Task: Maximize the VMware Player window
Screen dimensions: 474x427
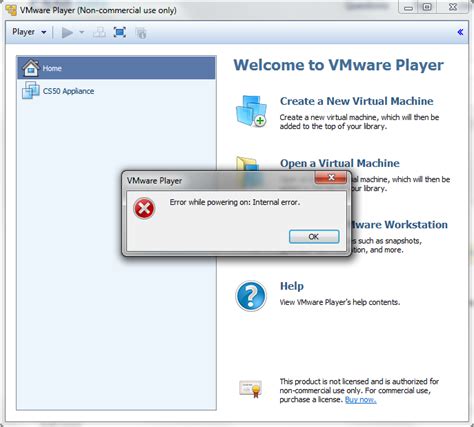Action: click(x=427, y=7)
